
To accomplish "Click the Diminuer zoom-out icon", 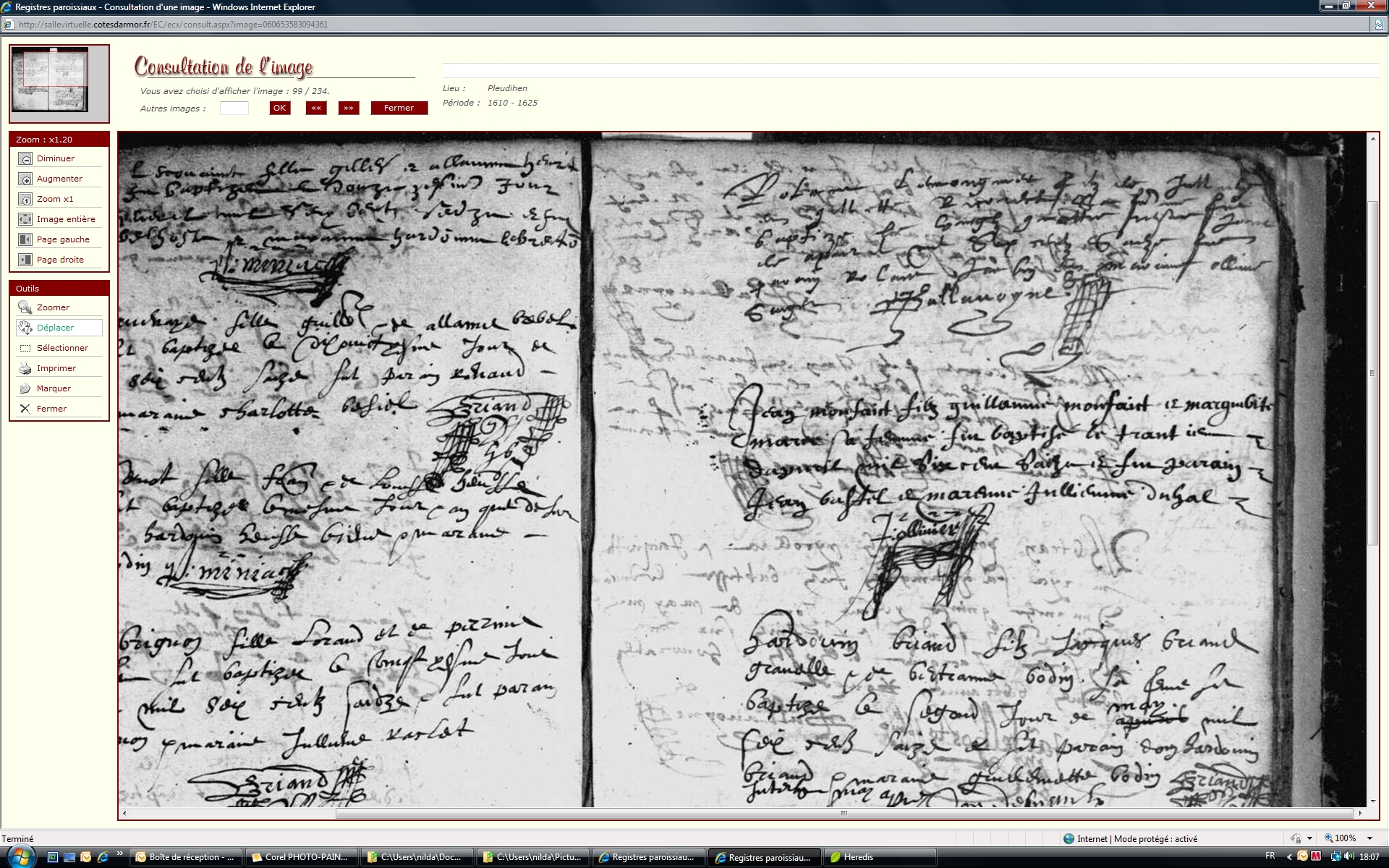I will [x=25, y=159].
